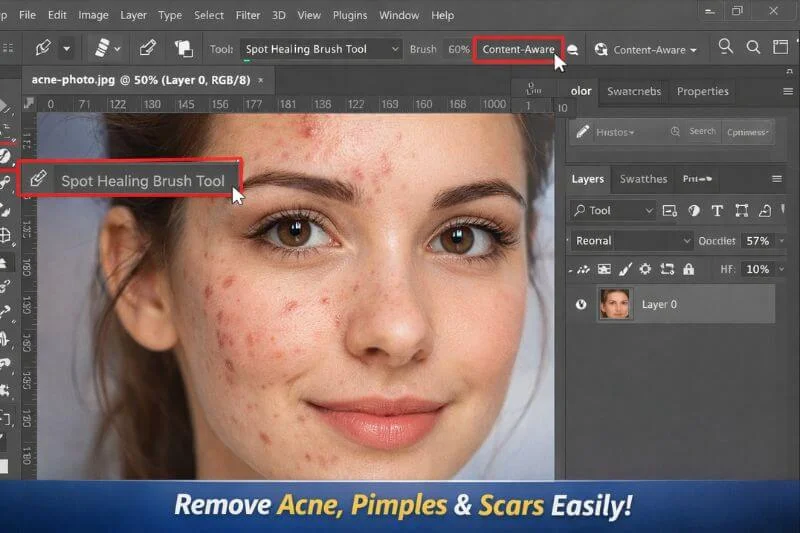800x533 pixels.
Task: Open the File menu
Action: pos(28,15)
